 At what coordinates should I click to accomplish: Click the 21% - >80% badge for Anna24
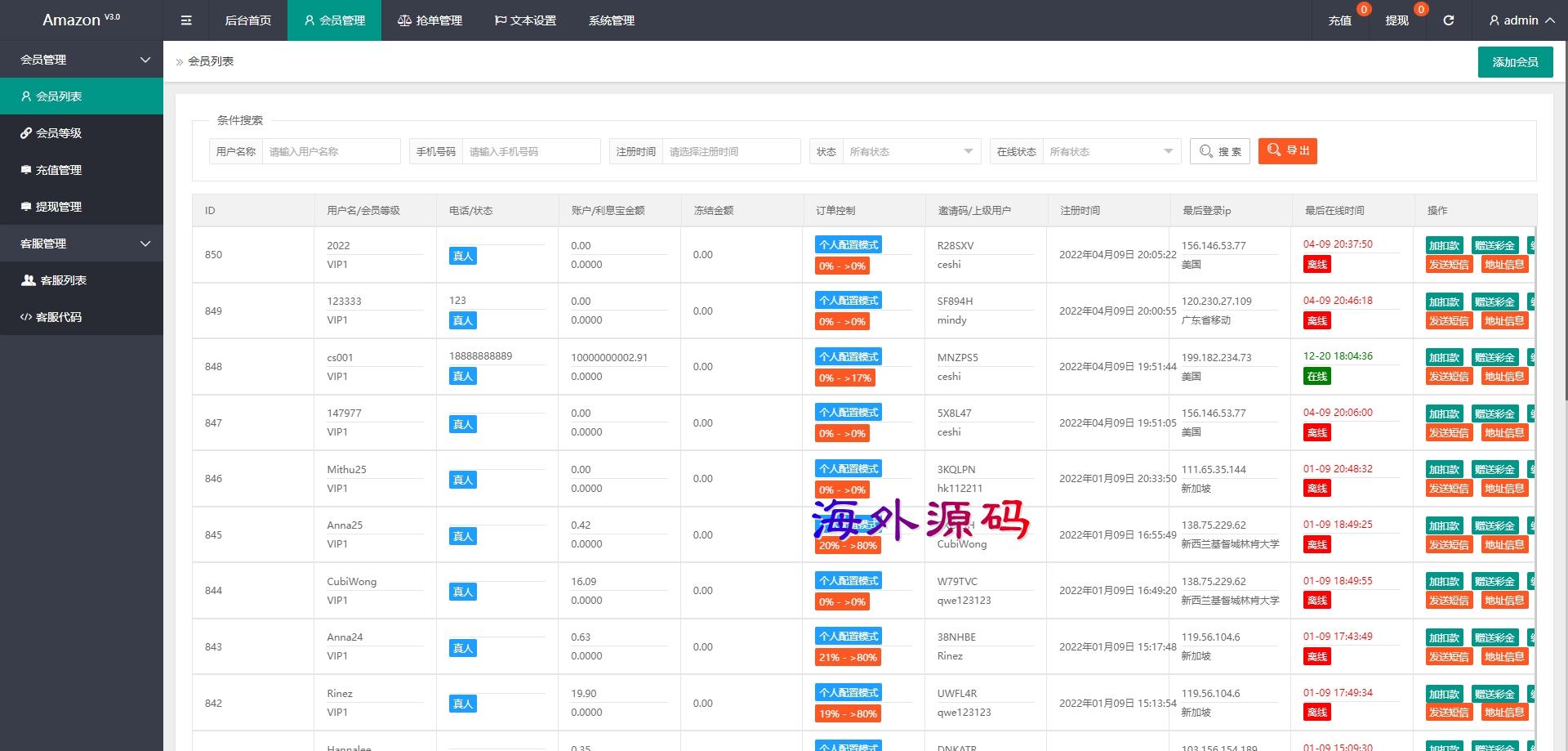848,657
